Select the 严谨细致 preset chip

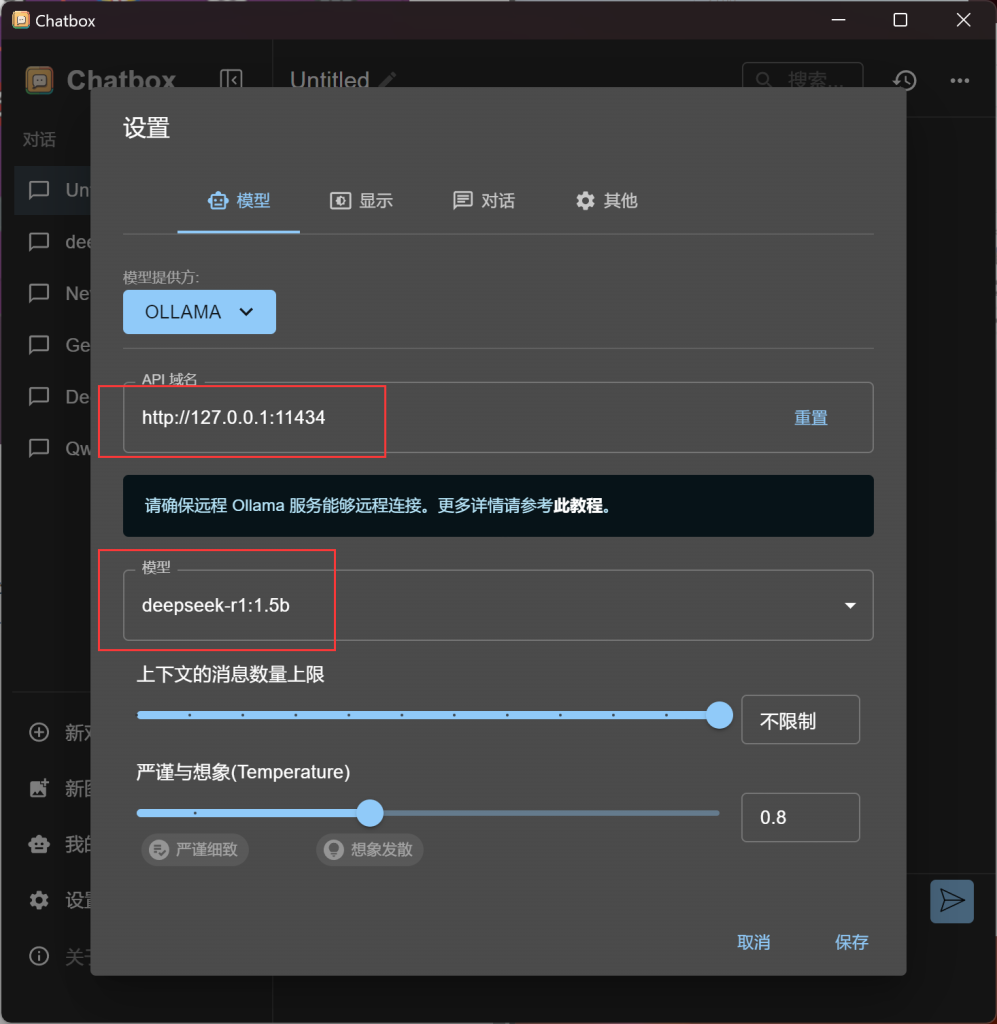point(195,850)
